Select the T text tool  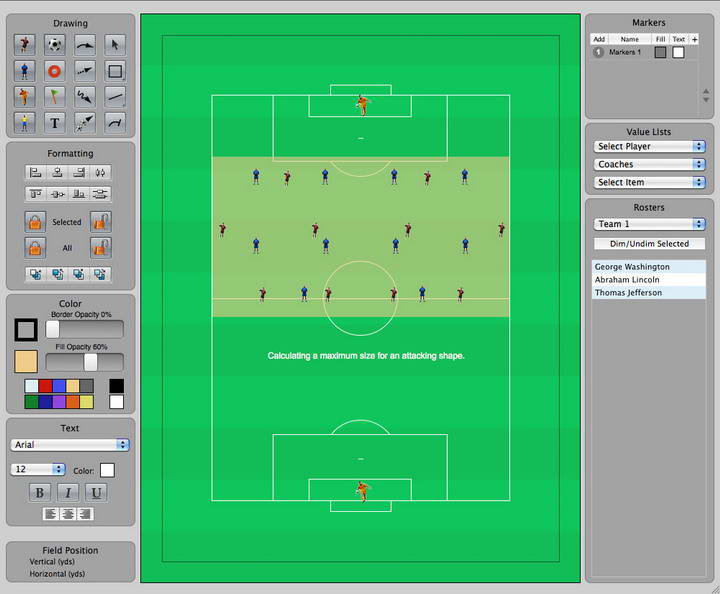point(55,123)
